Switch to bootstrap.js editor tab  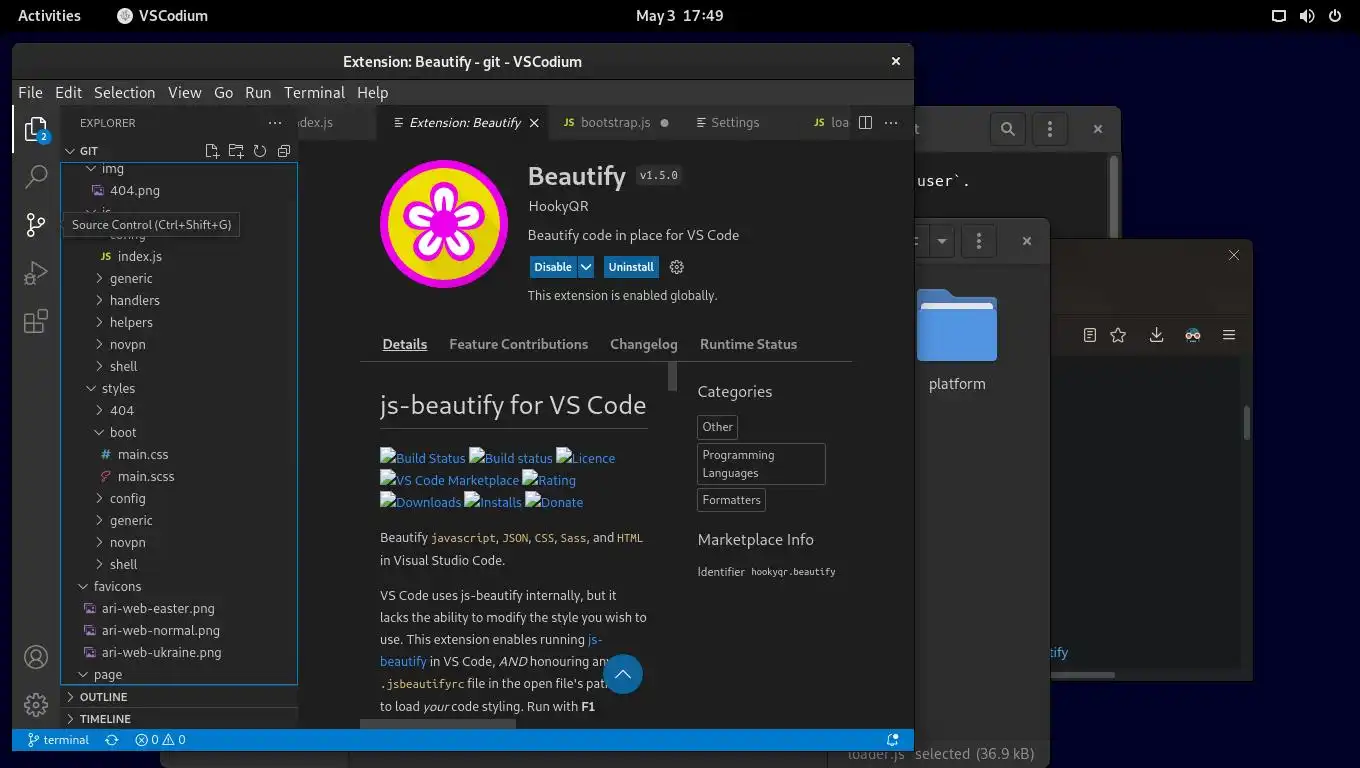[616, 122]
